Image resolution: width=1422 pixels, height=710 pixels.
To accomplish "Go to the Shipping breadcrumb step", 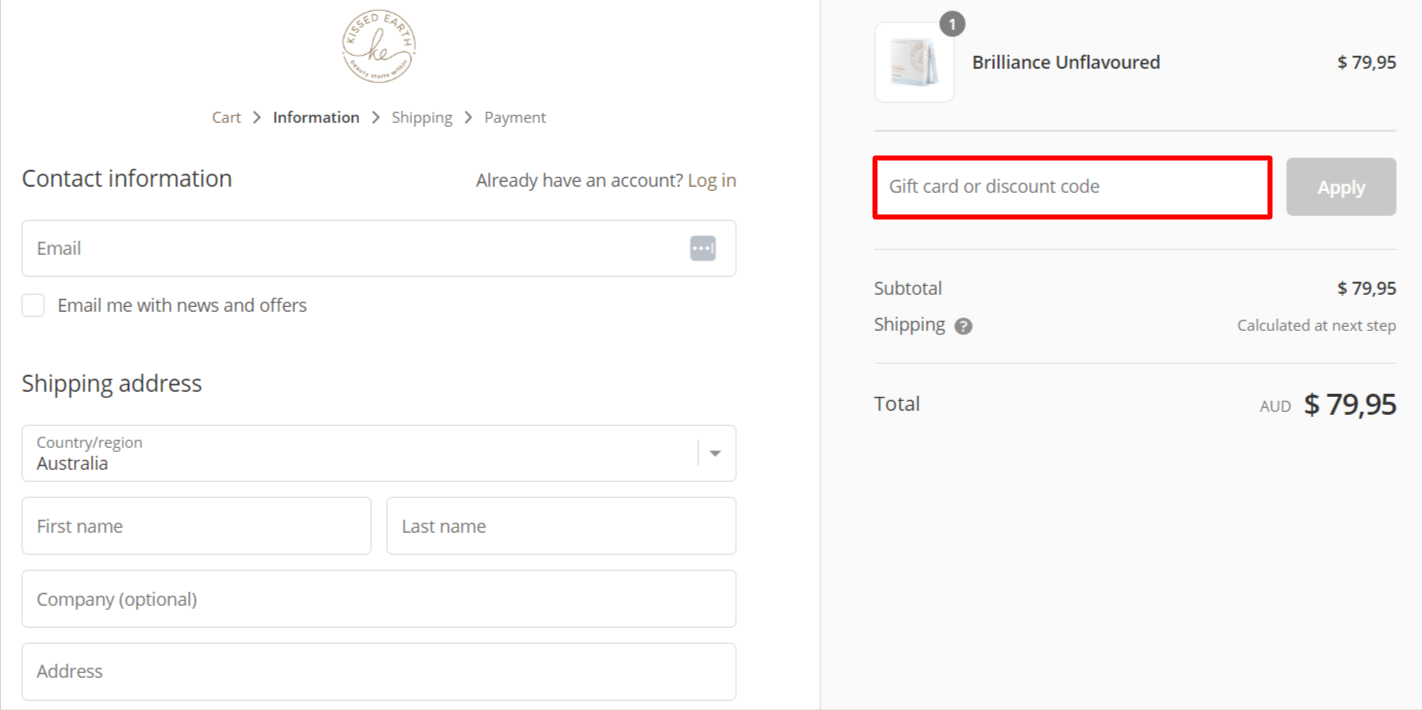I will pyautogui.click(x=422, y=118).
